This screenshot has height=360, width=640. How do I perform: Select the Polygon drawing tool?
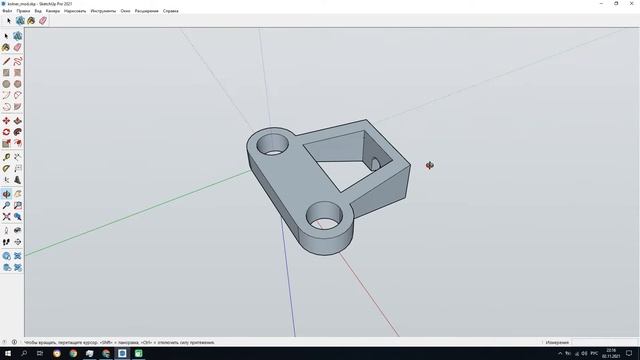[x=18, y=84]
